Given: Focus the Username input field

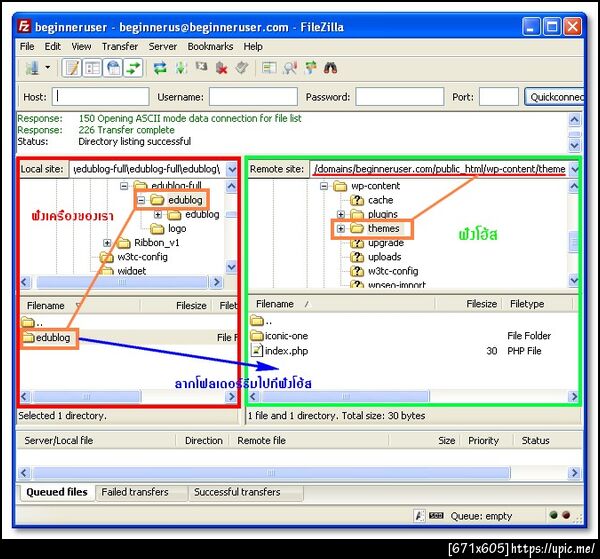Looking at the screenshot, I should [253, 96].
